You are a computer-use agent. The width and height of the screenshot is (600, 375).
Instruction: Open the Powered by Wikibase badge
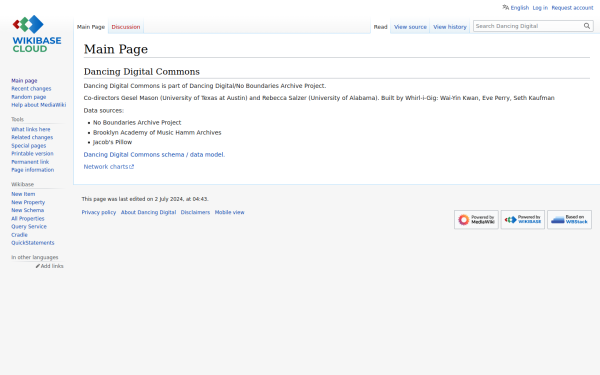pos(522,220)
